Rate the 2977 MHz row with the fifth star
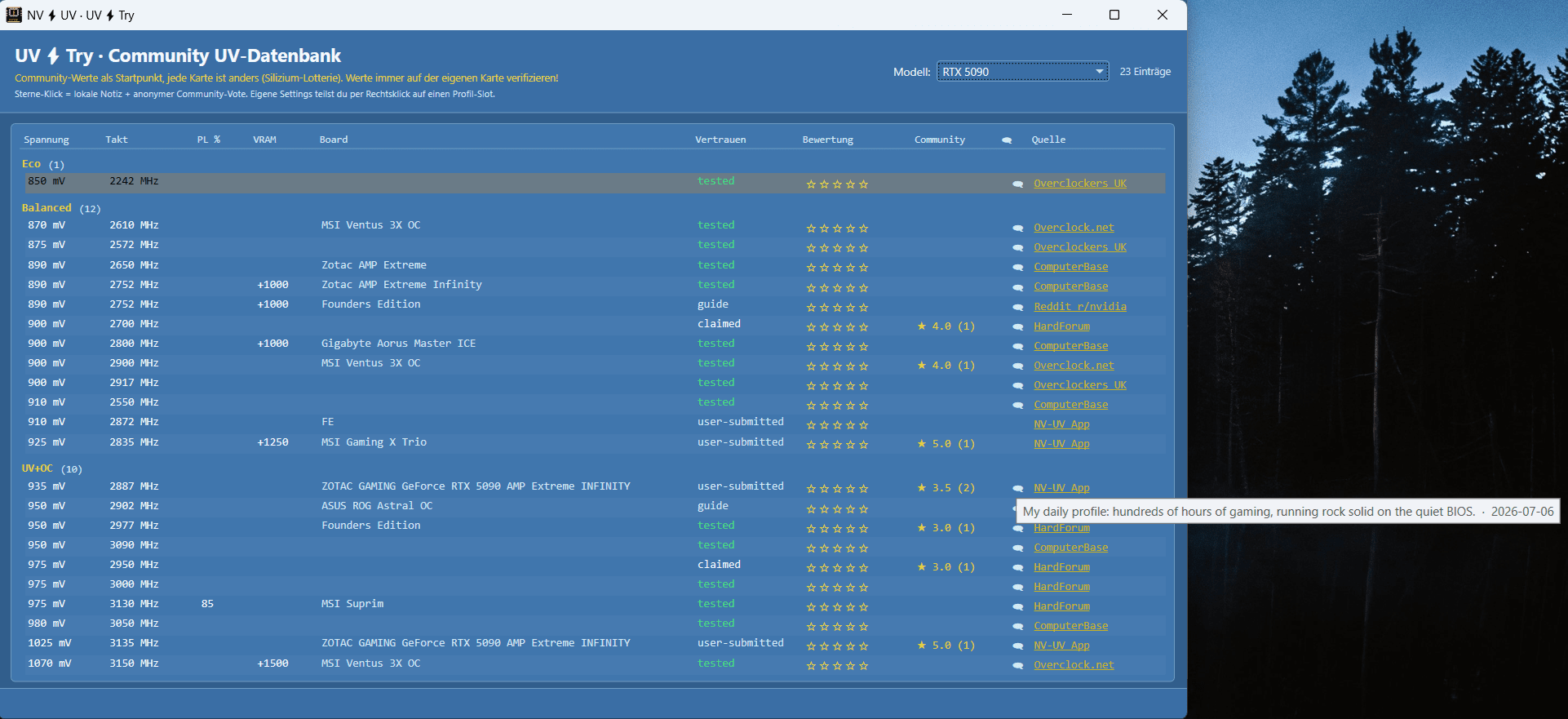The width and height of the screenshot is (1568, 719). [x=863, y=529]
